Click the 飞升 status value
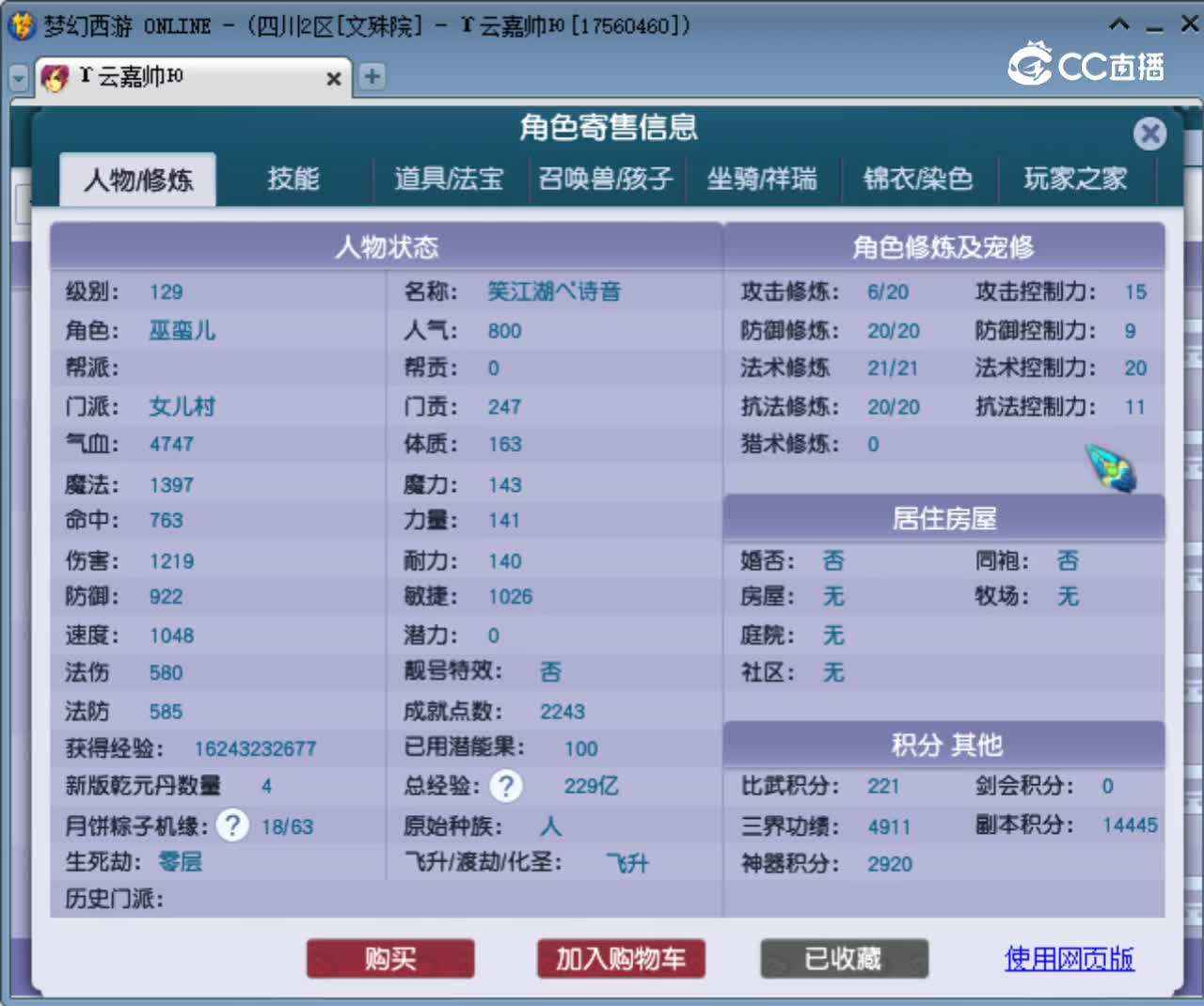1204x1006 pixels. 627,863
